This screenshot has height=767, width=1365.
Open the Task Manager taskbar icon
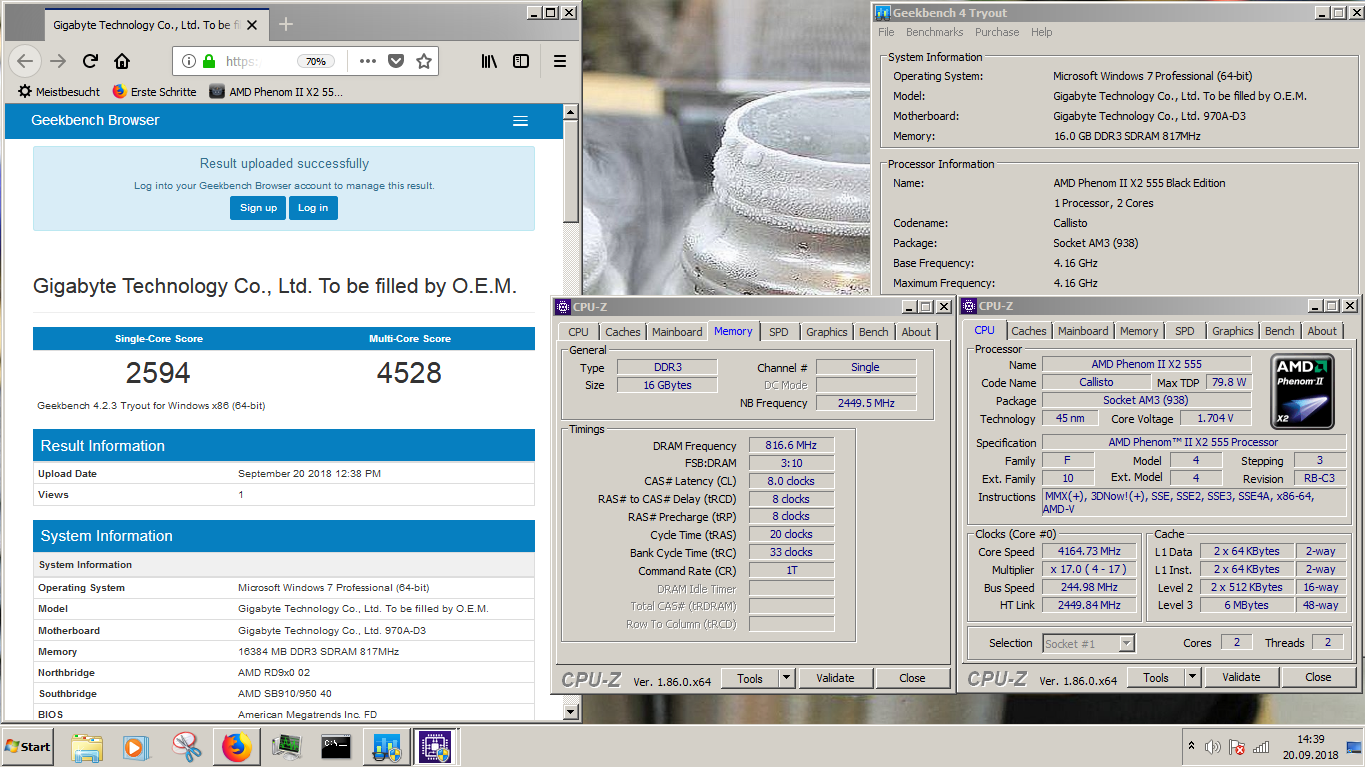click(287, 747)
